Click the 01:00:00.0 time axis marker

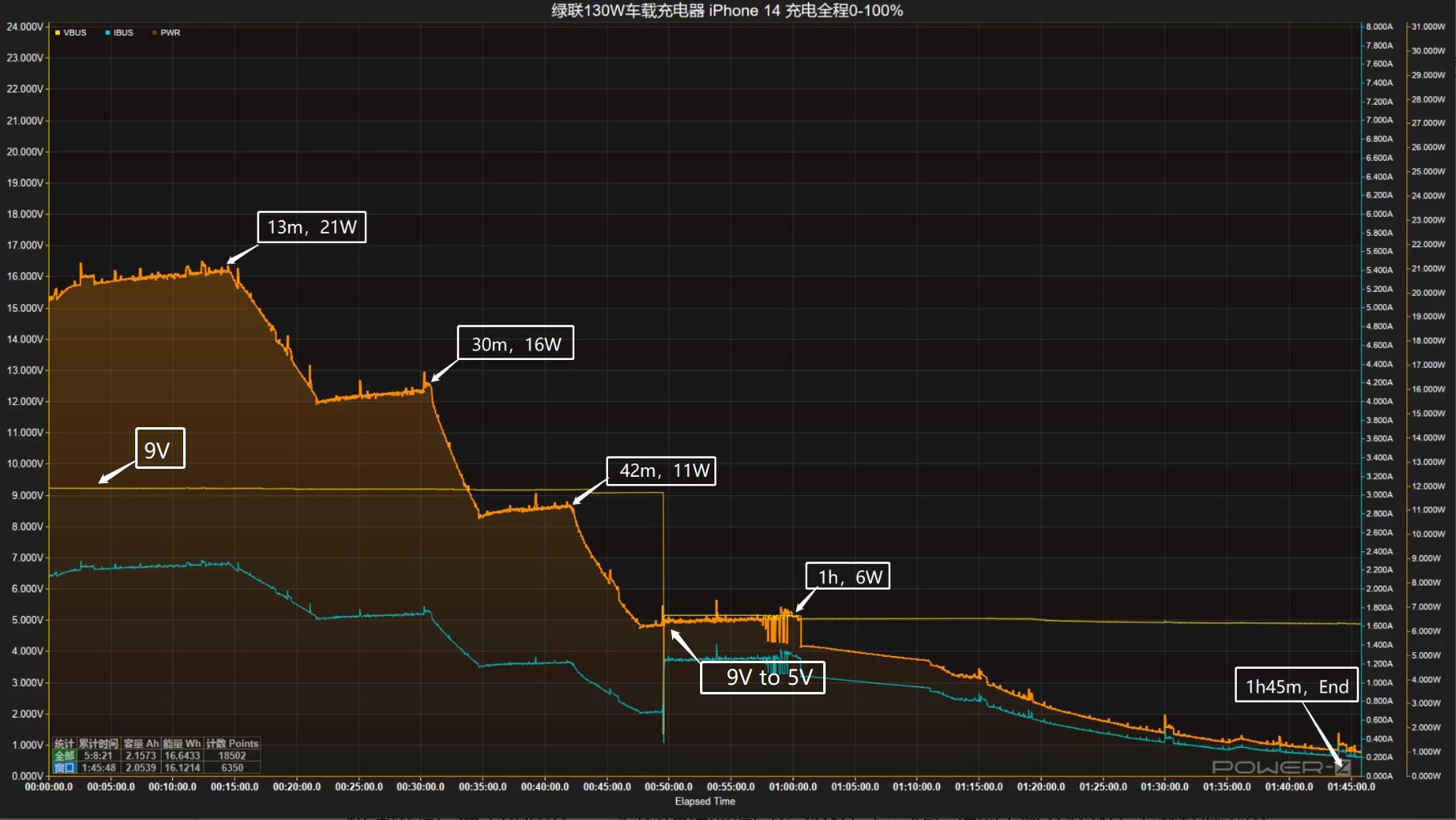[793, 786]
